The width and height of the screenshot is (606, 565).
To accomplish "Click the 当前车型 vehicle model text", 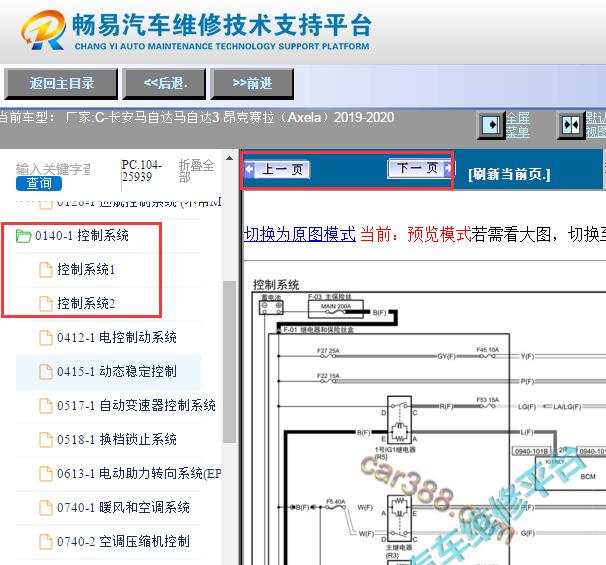I will pyautogui.click(x=197, y=117).
